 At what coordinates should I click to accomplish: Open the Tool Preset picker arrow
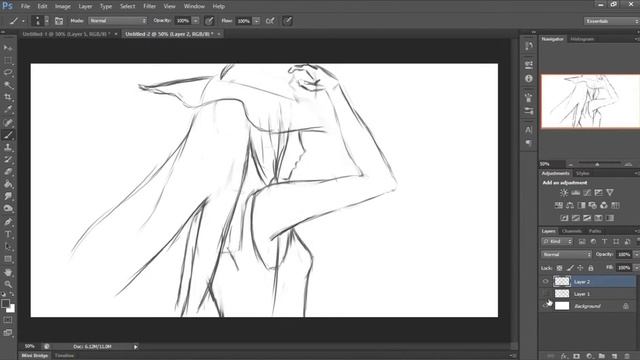(x=23, y=21)
